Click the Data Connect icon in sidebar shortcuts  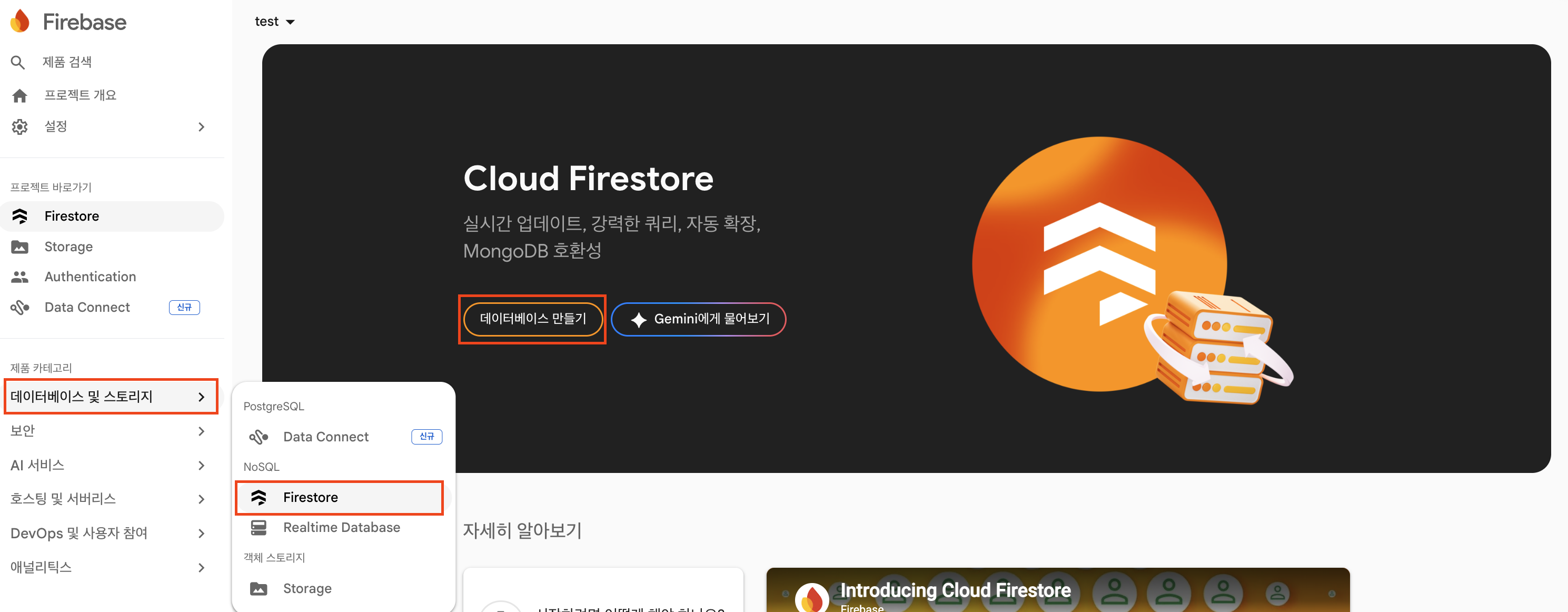(20, 308)
